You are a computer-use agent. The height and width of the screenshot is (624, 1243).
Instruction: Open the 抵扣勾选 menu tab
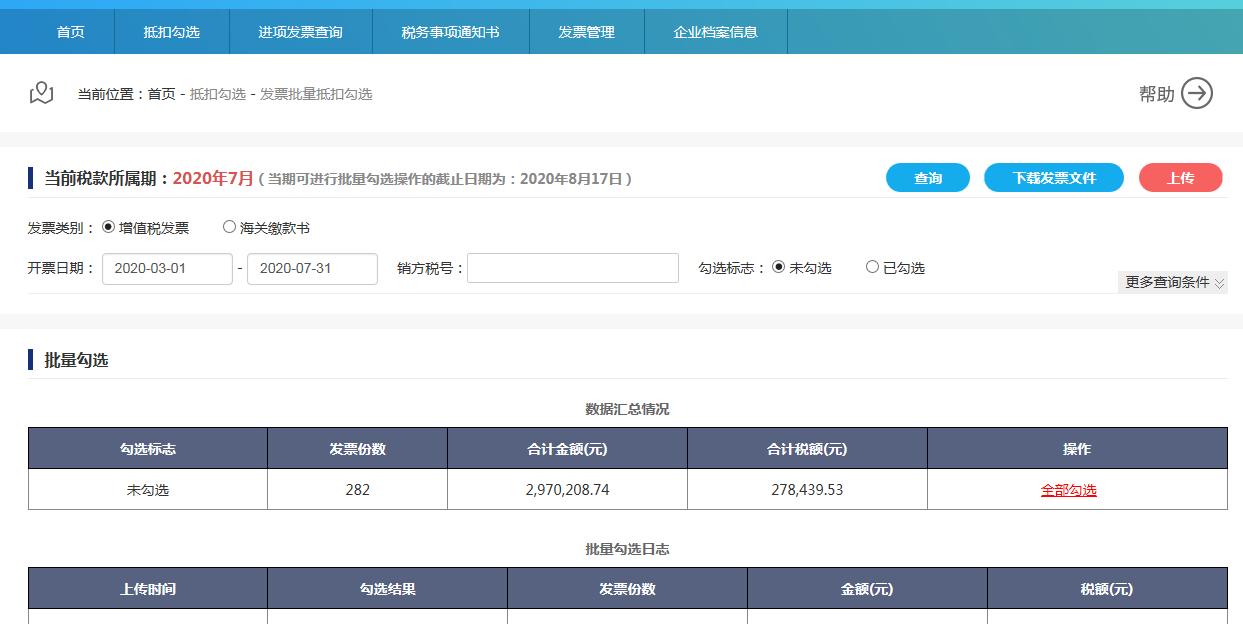click(170, 31)
